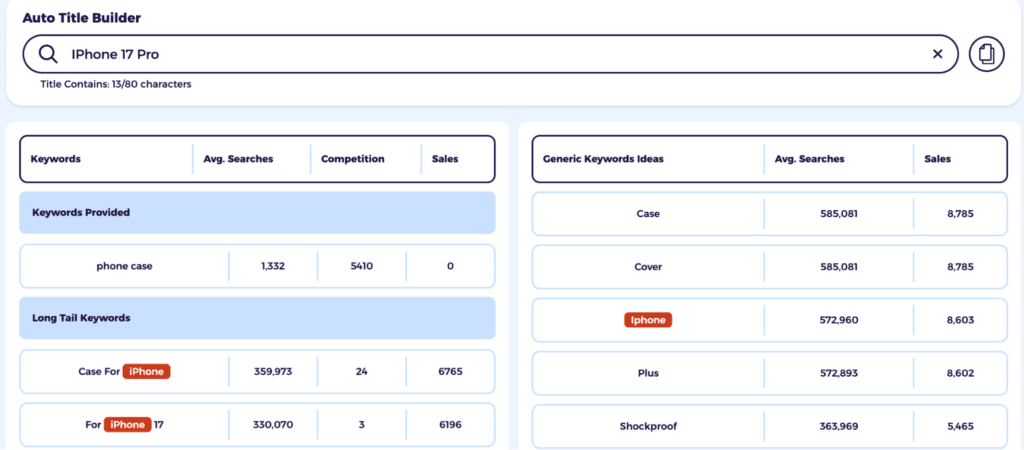This screenshot has width=1024, height=450.
Task: Click the 8,602 sales value
Action: pos(960,374)
